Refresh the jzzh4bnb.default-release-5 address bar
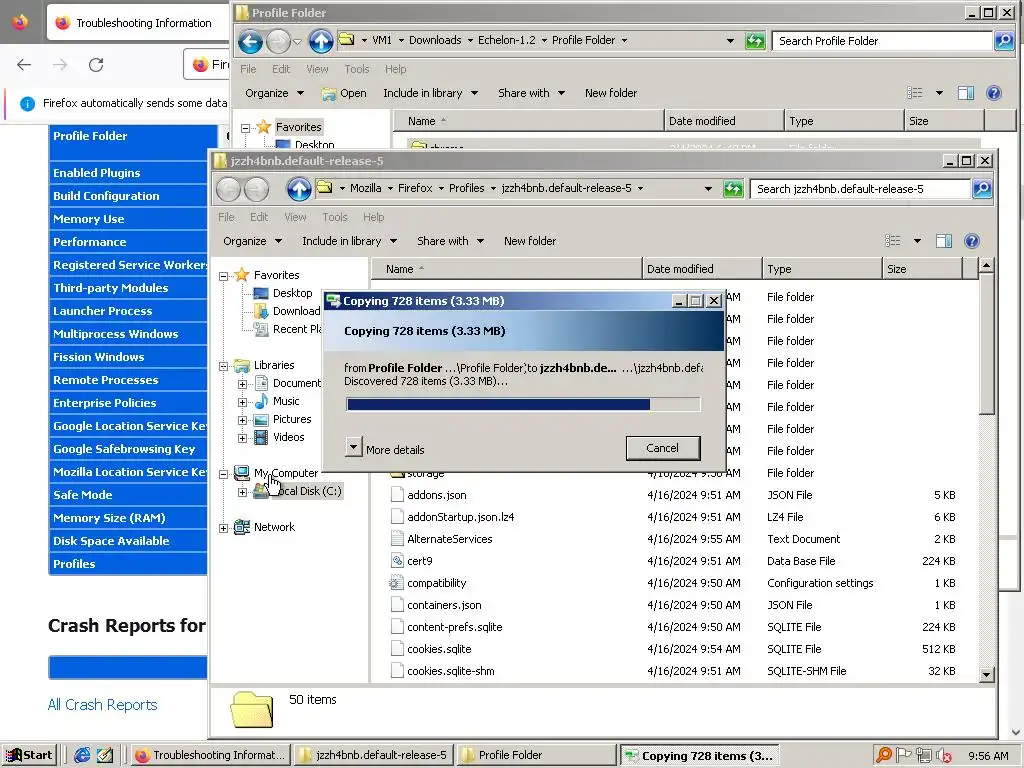This screenshot has height=768, width=1024. [x=733, y=189]
